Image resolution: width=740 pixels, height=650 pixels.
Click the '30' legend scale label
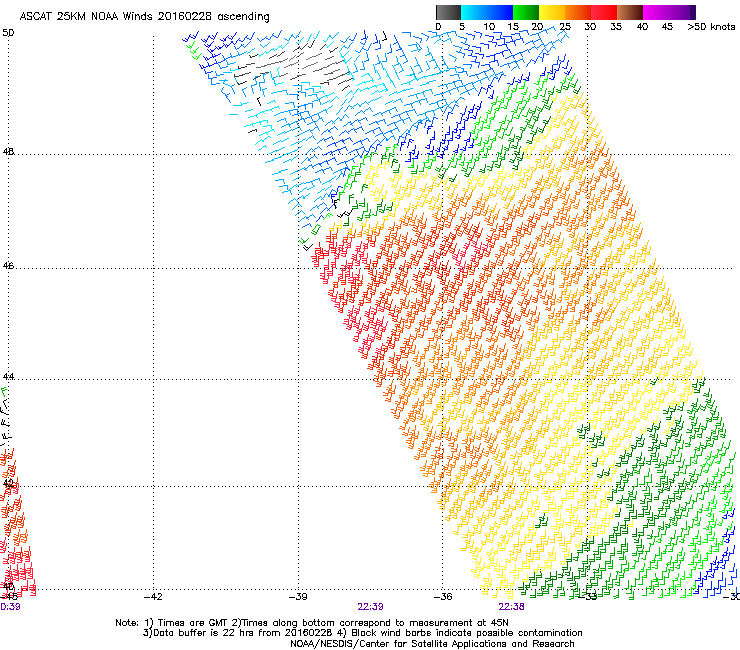(590, 27)
